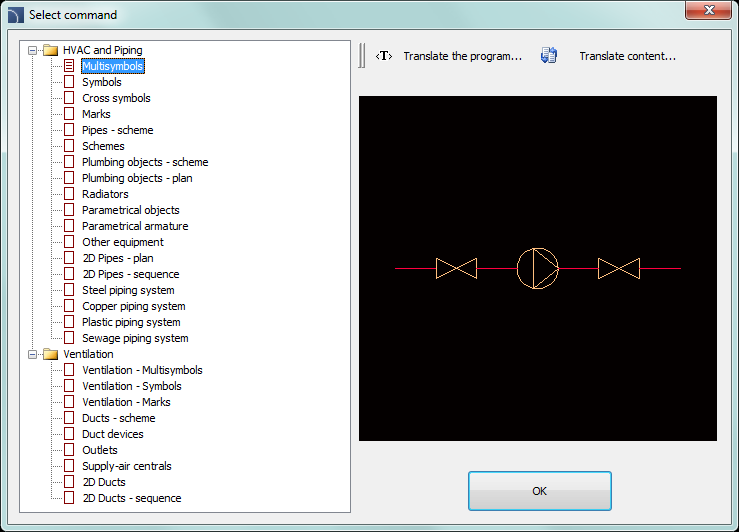The image size is (739, 532).
Task: Click the Translate the program T icon
Action: (383, 56)
